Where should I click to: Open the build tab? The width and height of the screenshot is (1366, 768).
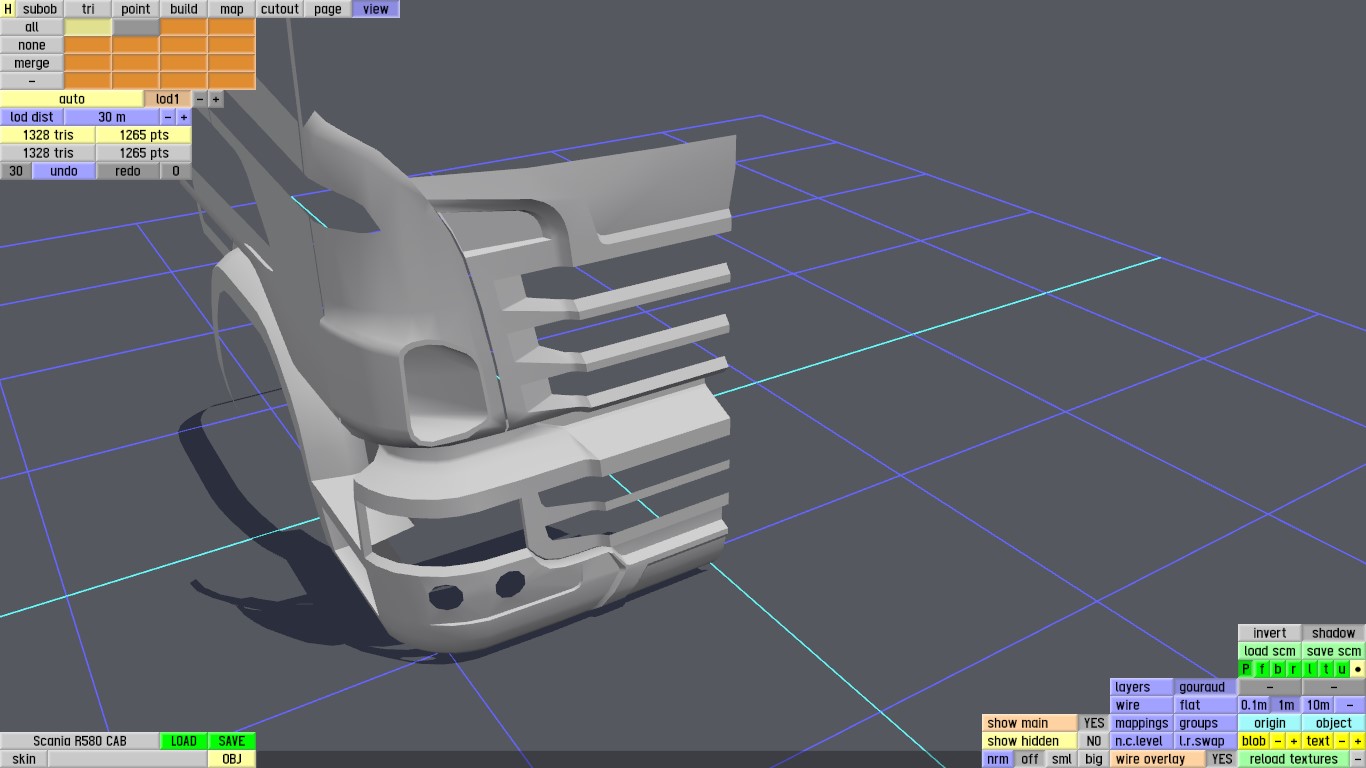point(184,9)
